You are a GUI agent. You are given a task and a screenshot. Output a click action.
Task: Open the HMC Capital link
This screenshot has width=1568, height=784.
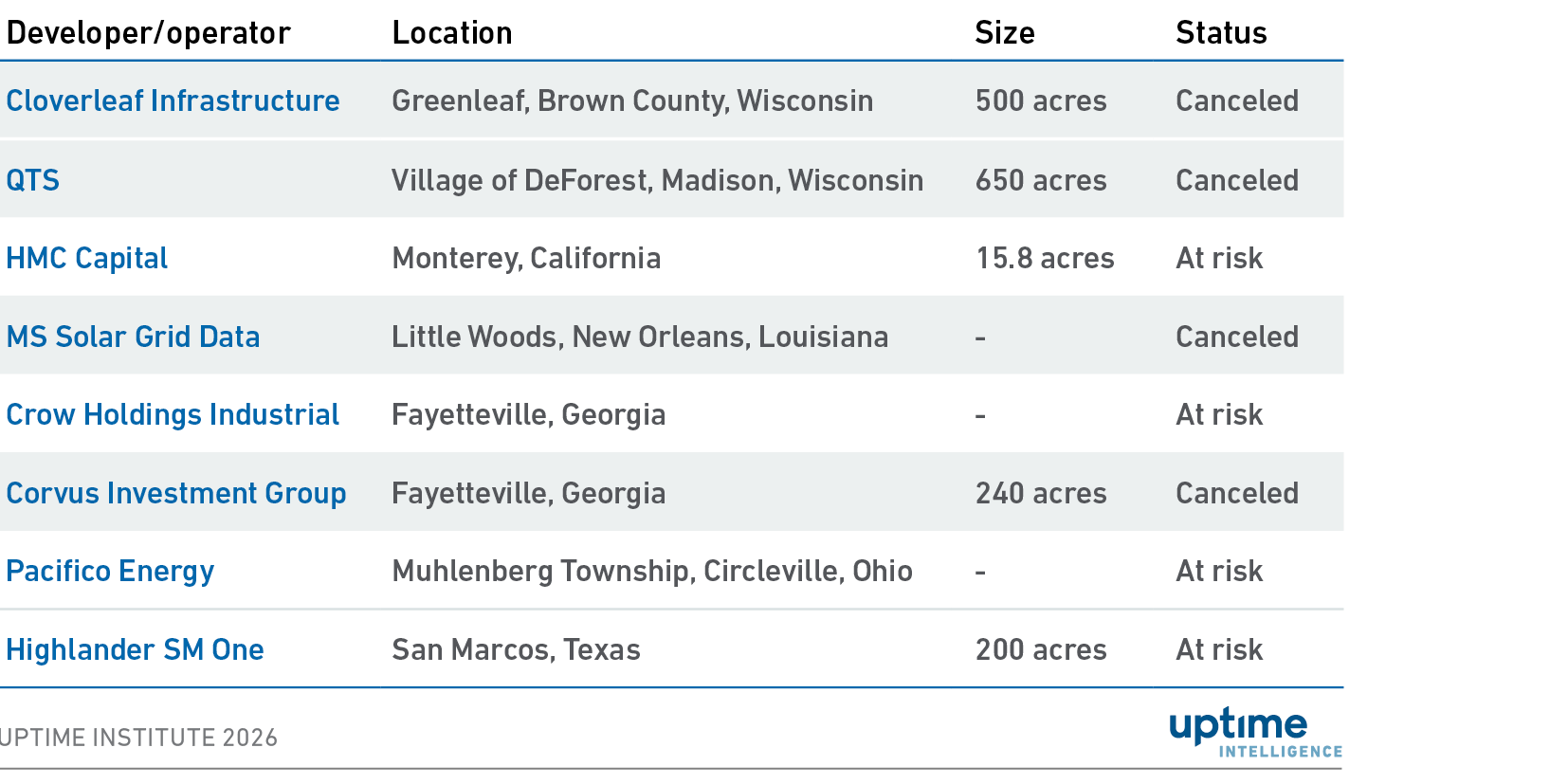click(87, 258)
